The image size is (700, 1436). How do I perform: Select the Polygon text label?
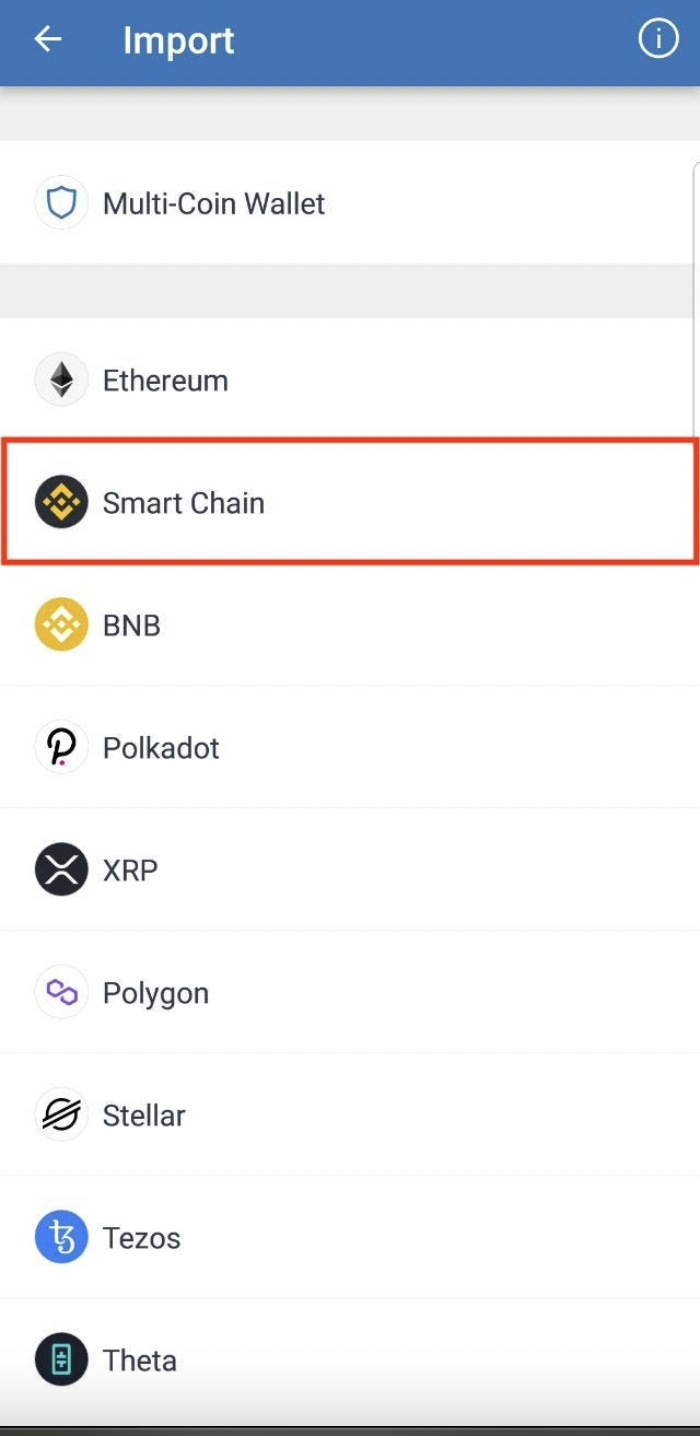(156, 993)
